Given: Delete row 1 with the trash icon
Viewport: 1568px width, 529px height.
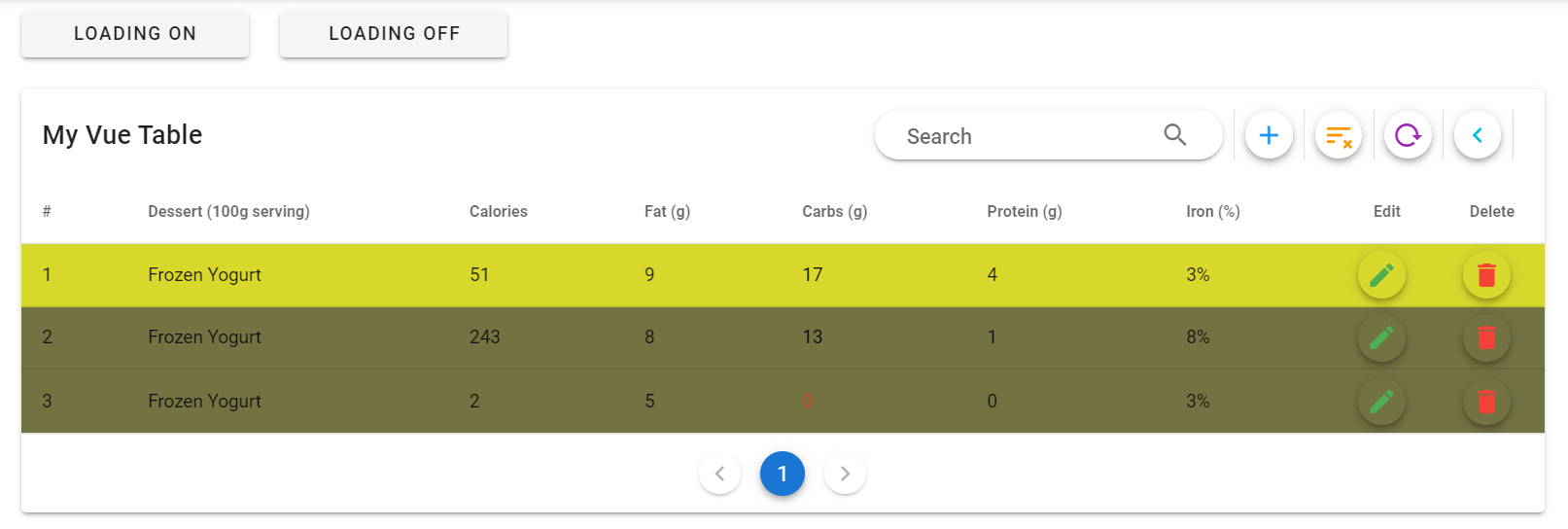Looking at the screenshot, I should click(1486, 275).
